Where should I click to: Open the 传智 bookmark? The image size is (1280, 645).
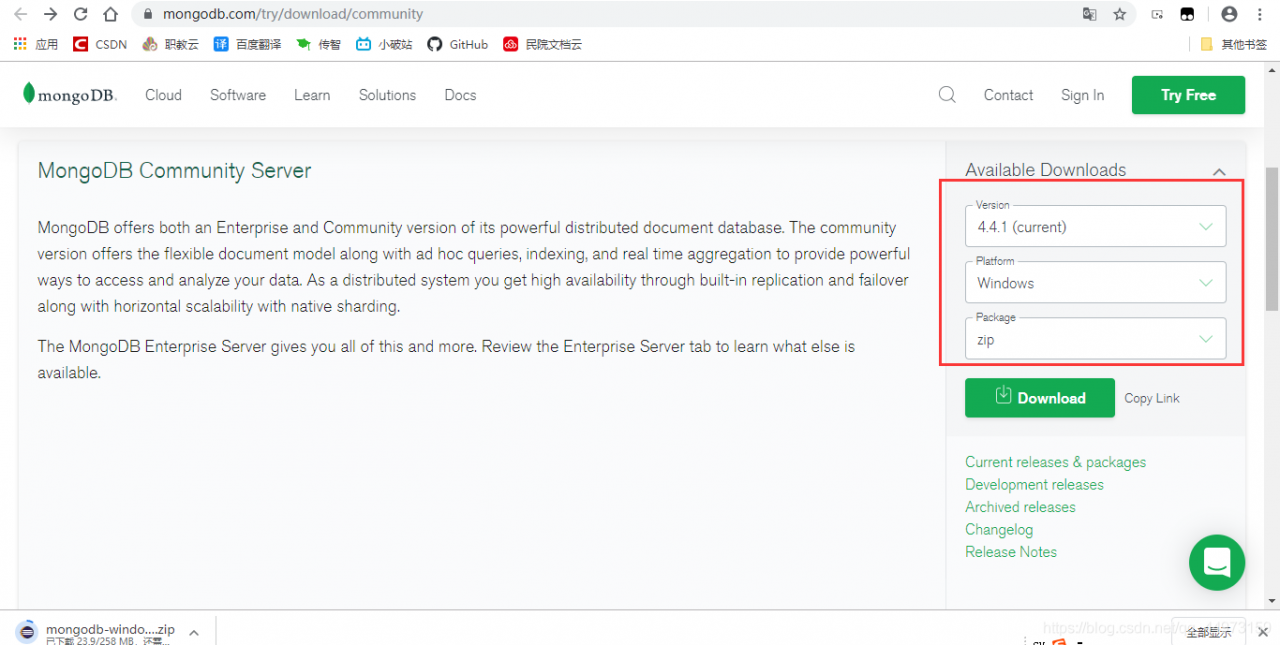[319, 44]
